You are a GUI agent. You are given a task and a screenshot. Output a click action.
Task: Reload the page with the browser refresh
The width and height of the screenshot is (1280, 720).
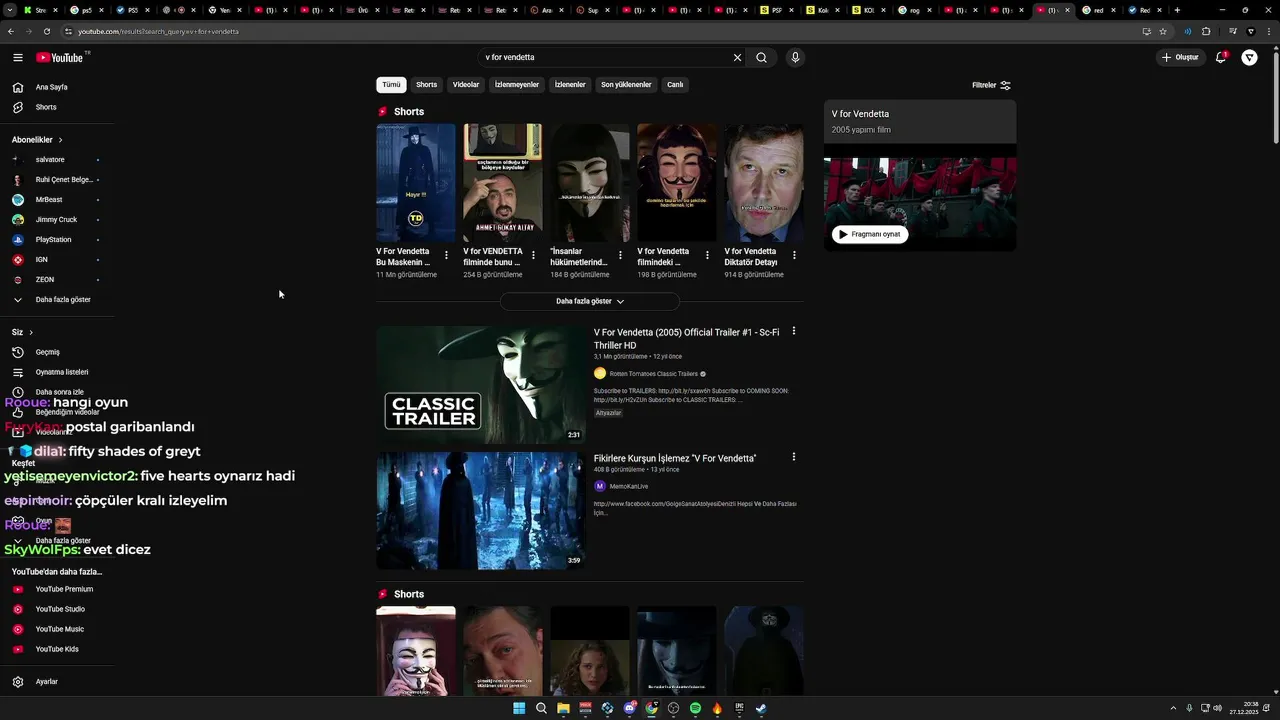tap(46, 31)
